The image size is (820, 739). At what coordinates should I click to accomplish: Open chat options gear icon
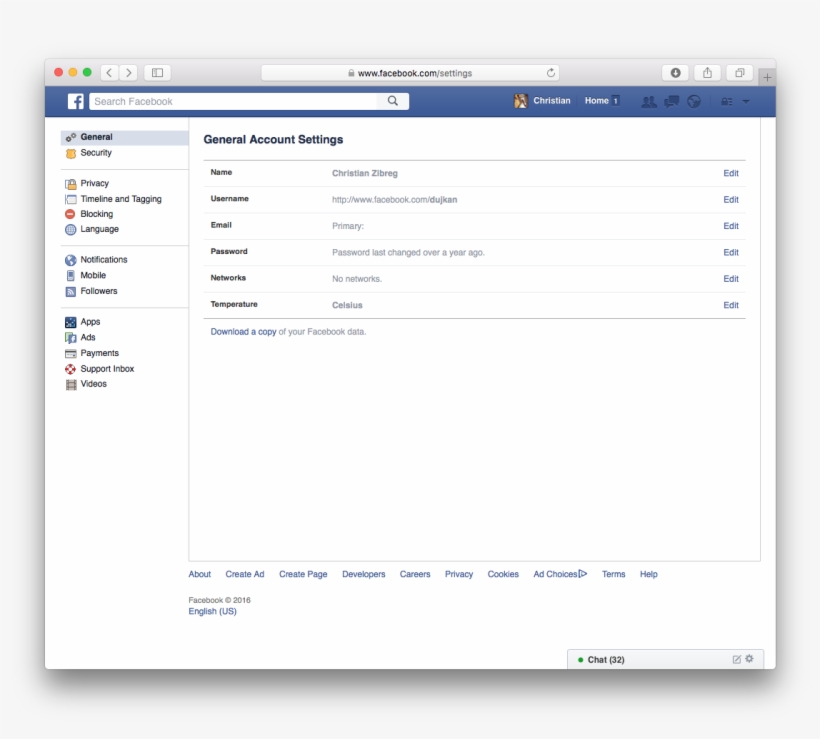[749, 659]
